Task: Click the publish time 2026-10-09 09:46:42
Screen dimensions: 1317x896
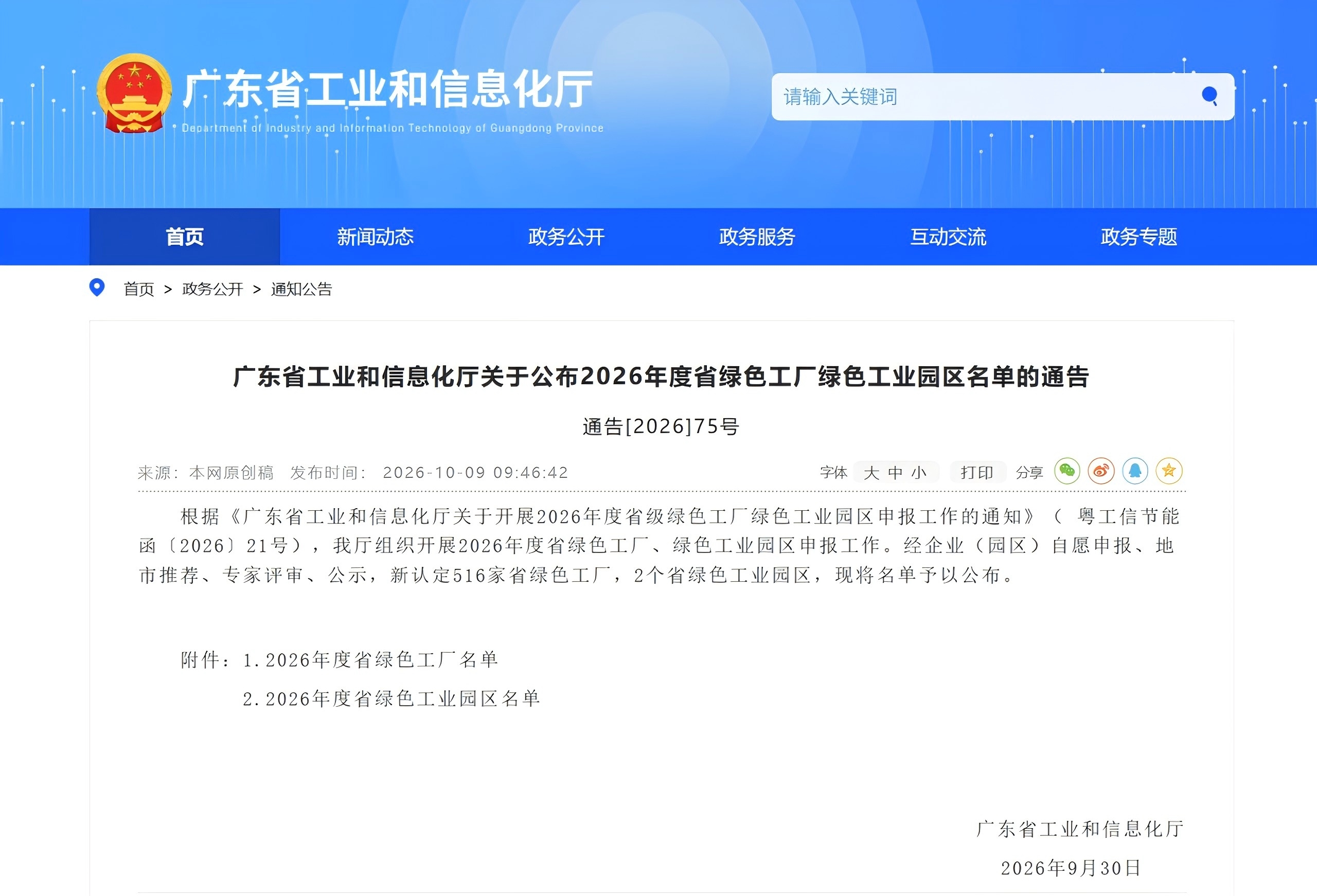Action: tap(475, 473)
